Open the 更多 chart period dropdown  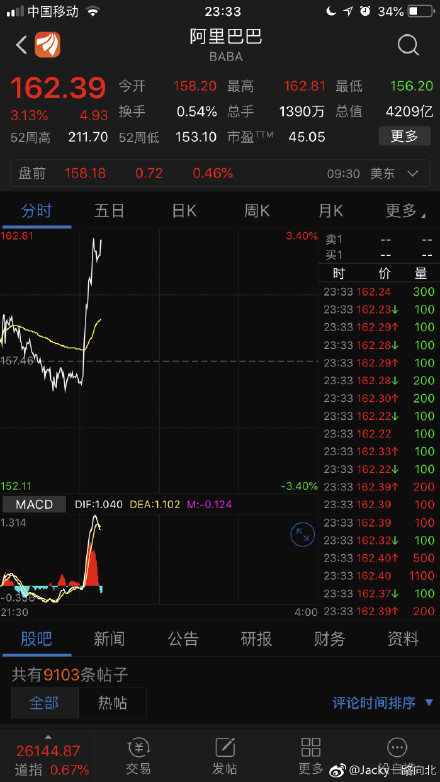click(x=404, y=211)
